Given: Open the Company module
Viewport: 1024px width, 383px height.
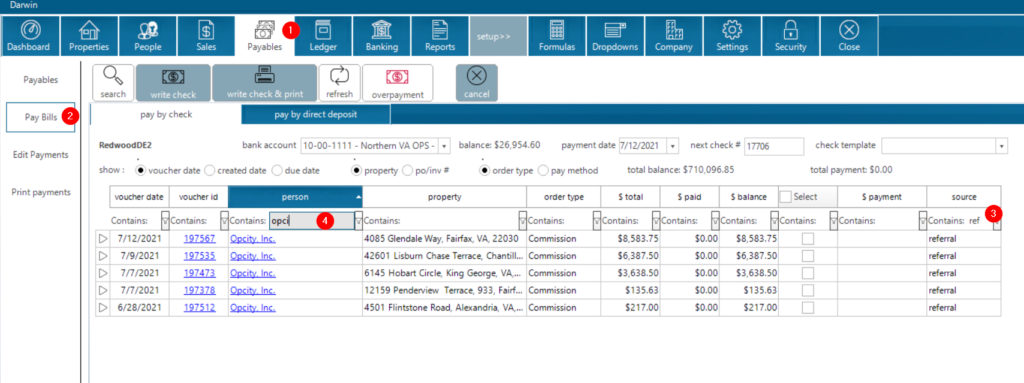Looking at the screenshot, I should [x=674, y=36].
